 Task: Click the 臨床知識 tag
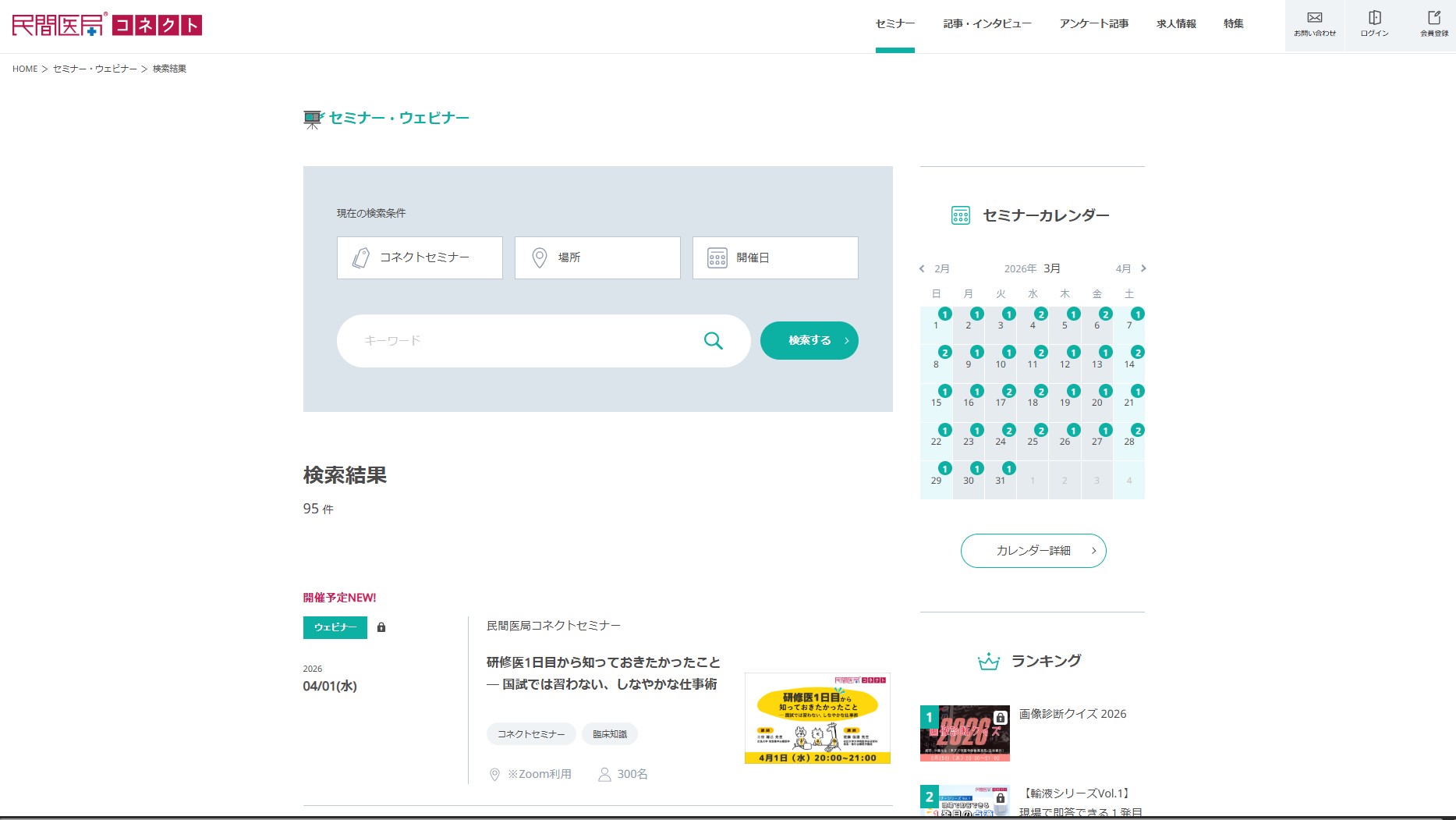coord(609,734)
